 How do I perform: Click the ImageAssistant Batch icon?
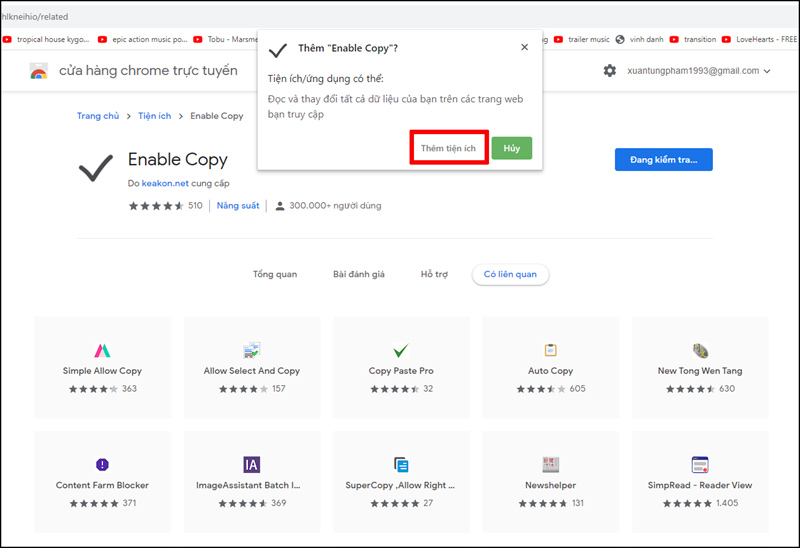point(252,464)
